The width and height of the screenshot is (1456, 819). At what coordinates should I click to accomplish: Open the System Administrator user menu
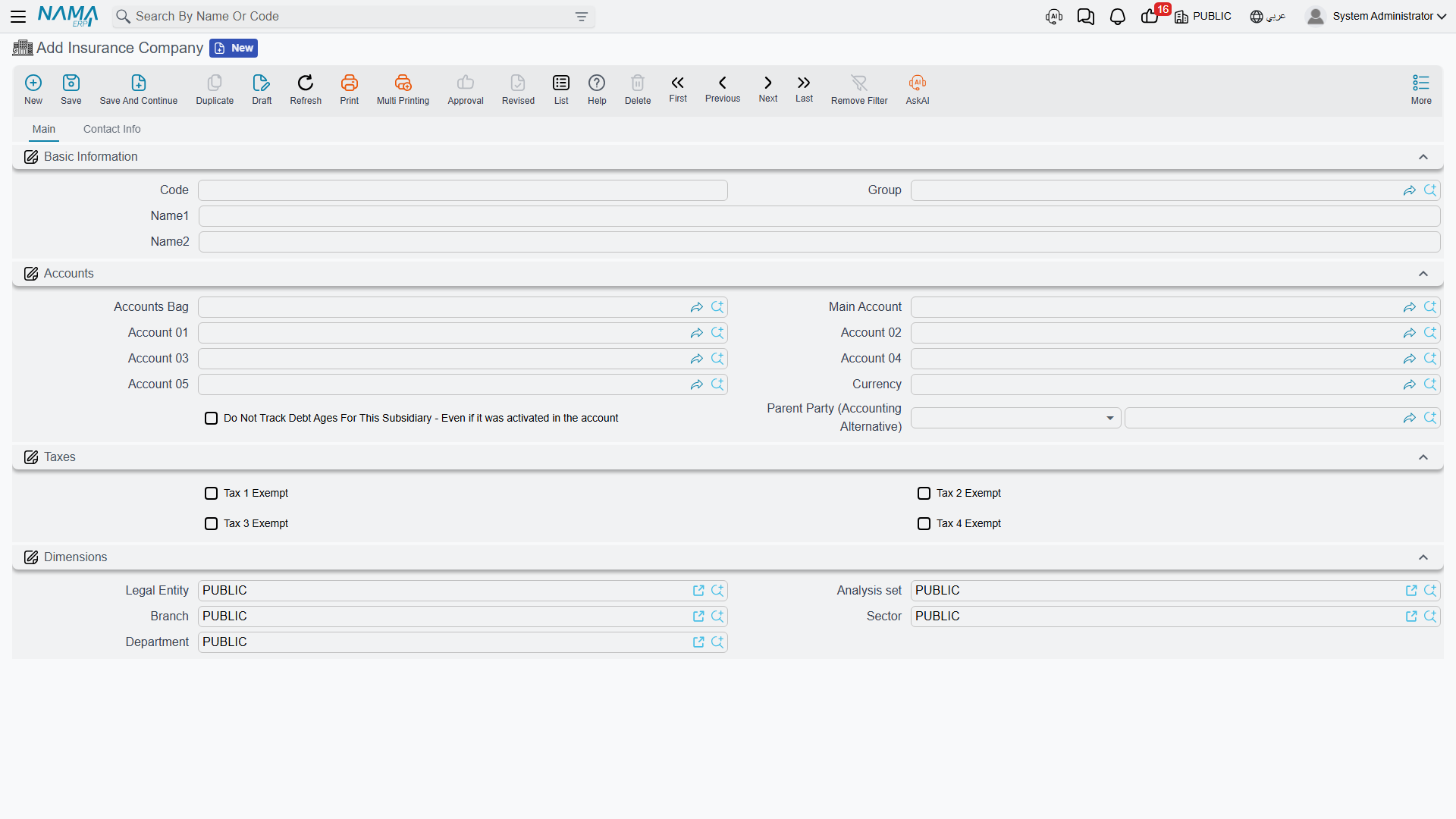click(x=1376, y=16)
